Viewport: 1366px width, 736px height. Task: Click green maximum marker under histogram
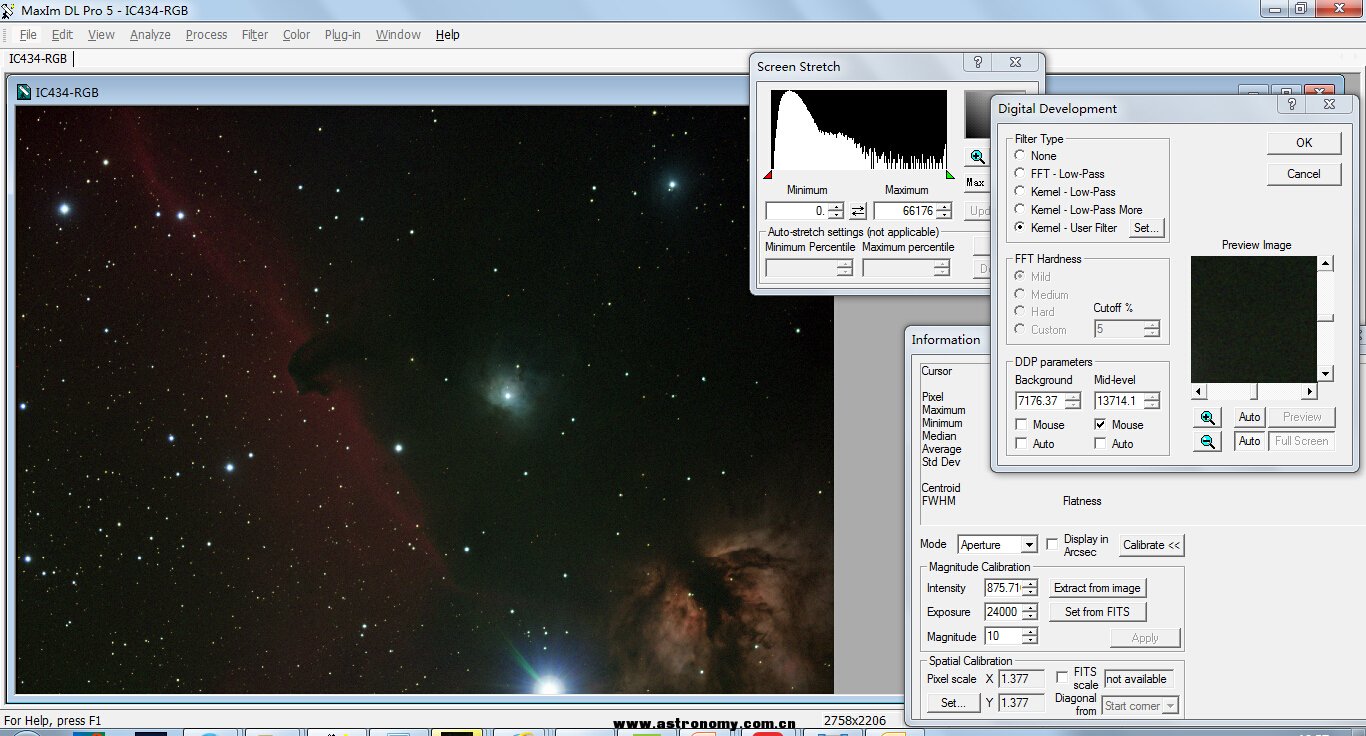(x=950, y=175)
